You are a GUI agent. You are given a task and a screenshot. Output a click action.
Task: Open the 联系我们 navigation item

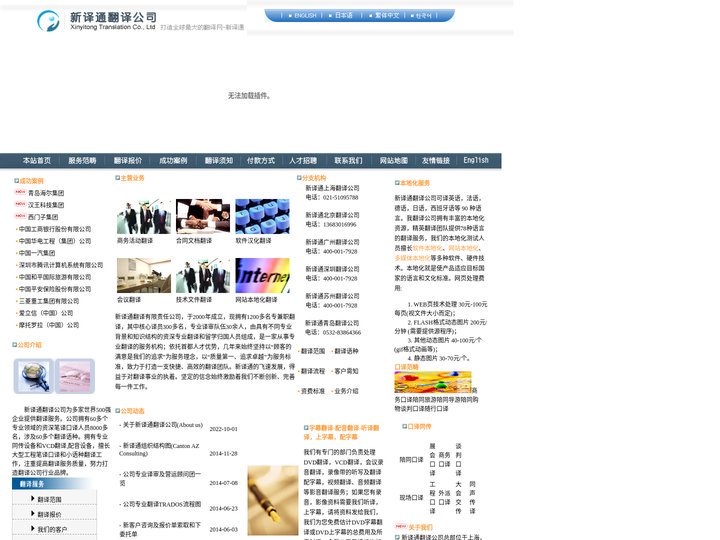click(x=348, y=160)
